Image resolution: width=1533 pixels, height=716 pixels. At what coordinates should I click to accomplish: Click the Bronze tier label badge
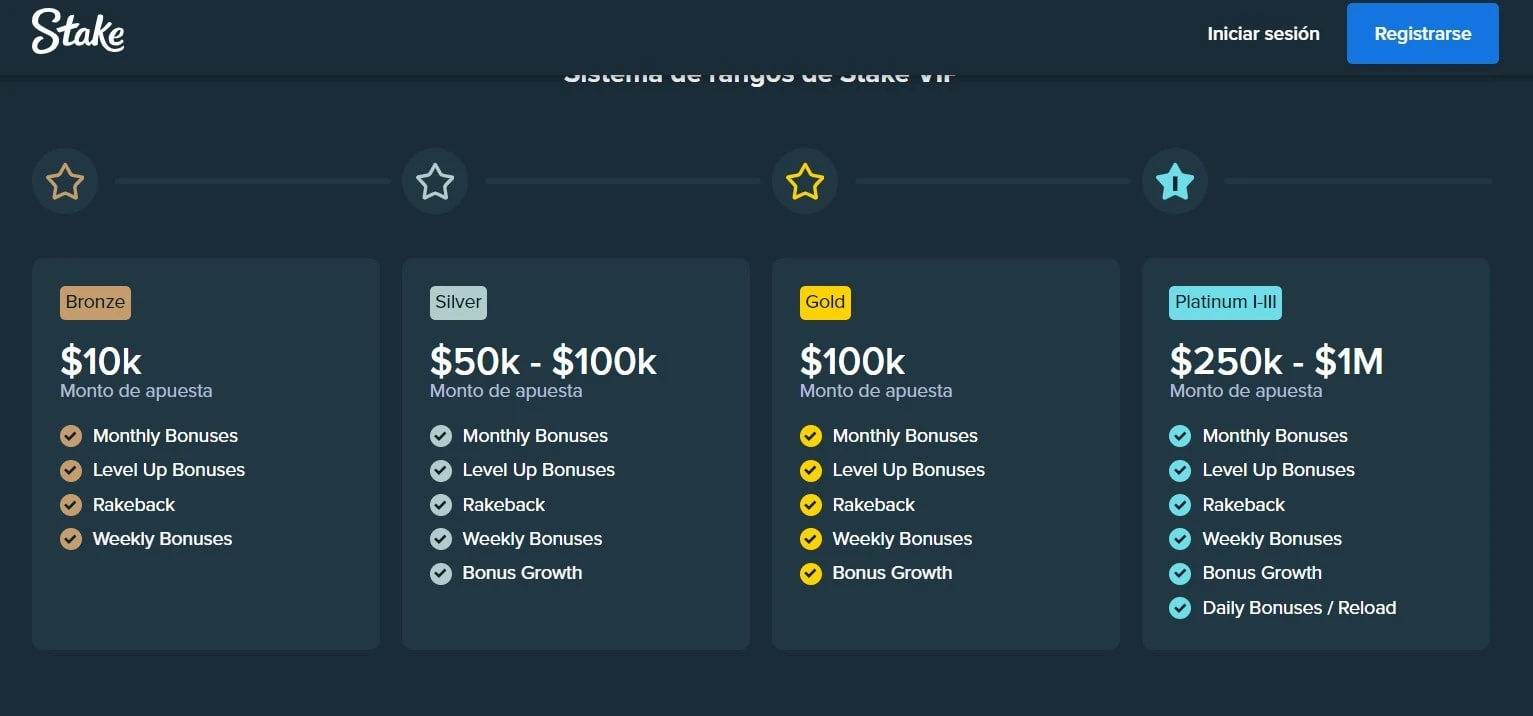95,302
